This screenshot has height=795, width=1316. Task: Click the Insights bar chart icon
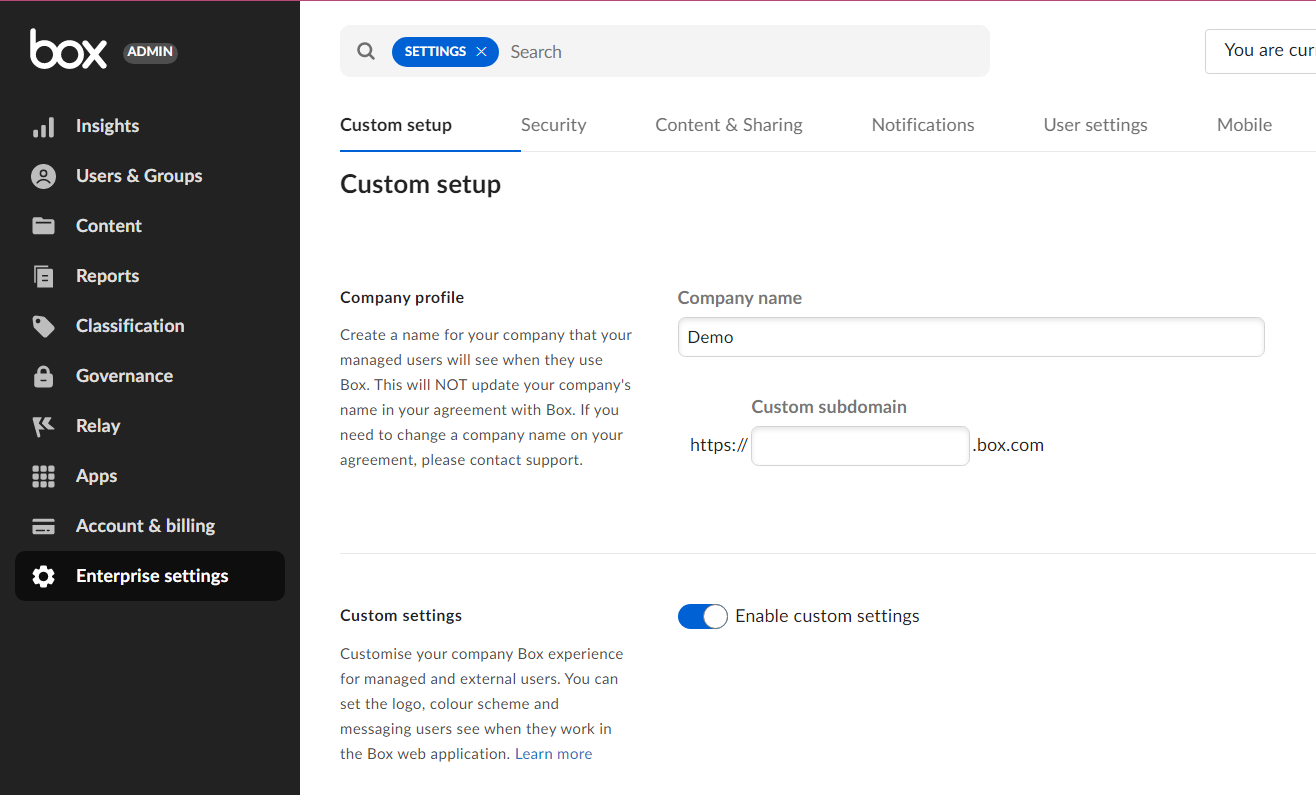click(43, 127)
